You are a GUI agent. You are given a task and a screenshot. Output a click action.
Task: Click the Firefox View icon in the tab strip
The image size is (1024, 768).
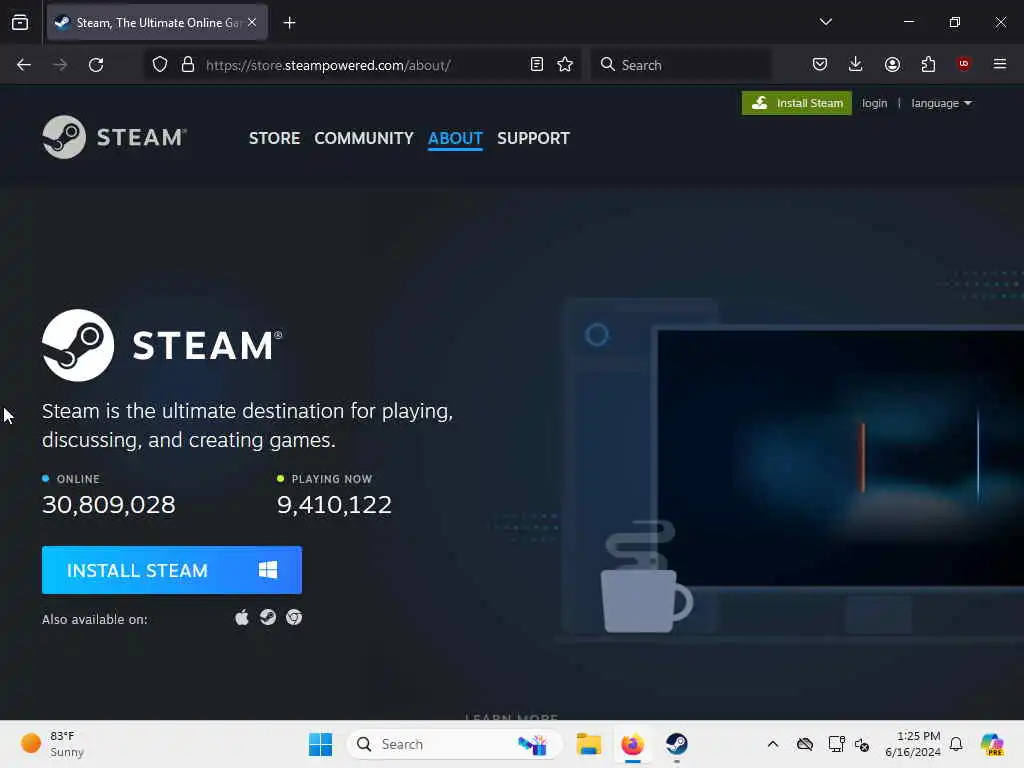click(x=20, y=23)
